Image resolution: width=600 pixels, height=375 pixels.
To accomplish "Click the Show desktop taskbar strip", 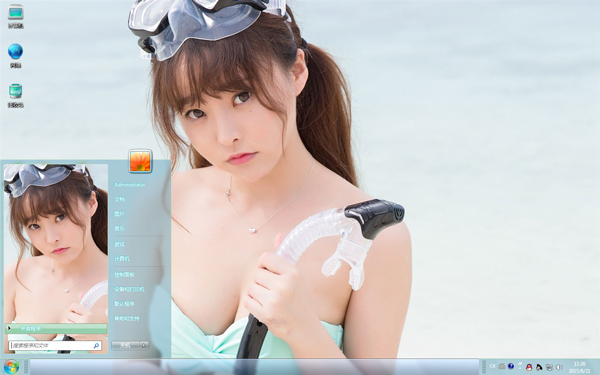I will point(597,367).
